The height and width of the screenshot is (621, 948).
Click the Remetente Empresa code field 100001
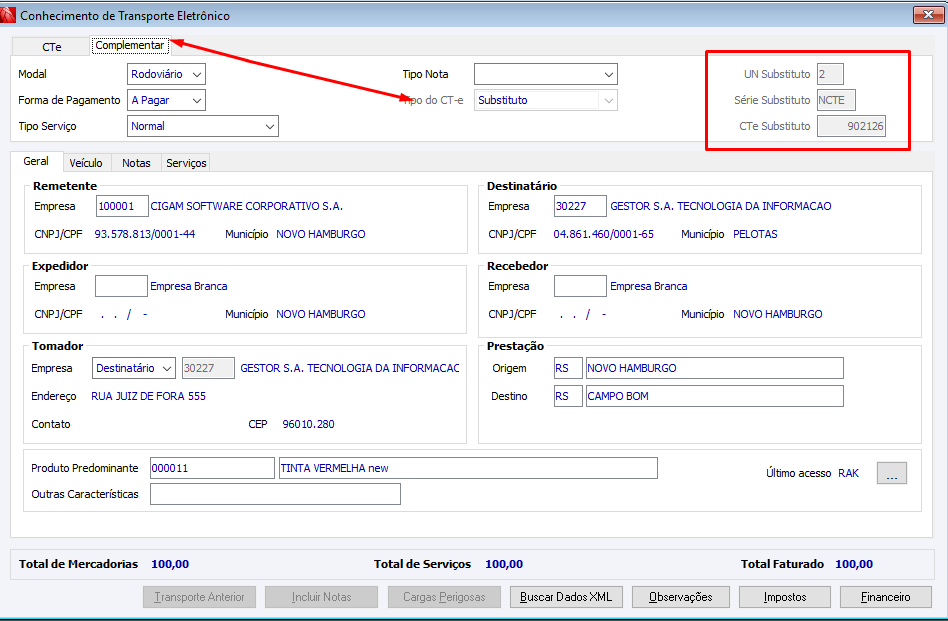122,206
